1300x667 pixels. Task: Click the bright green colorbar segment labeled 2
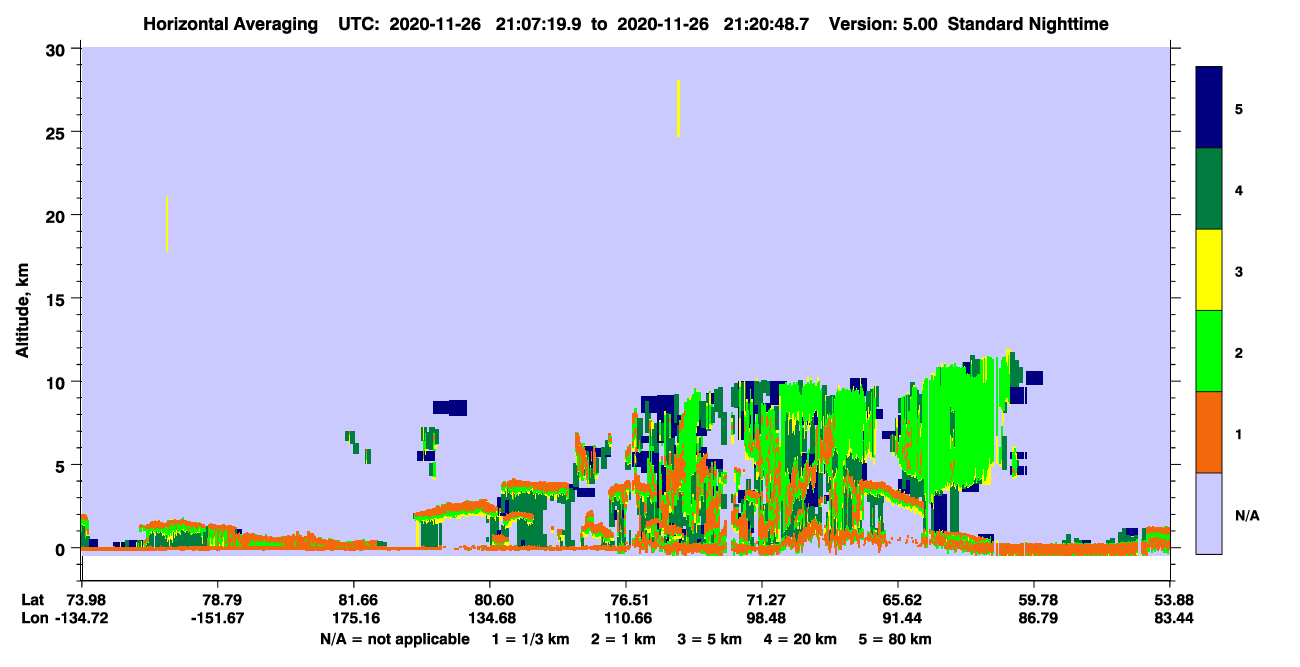point(1209,351)
